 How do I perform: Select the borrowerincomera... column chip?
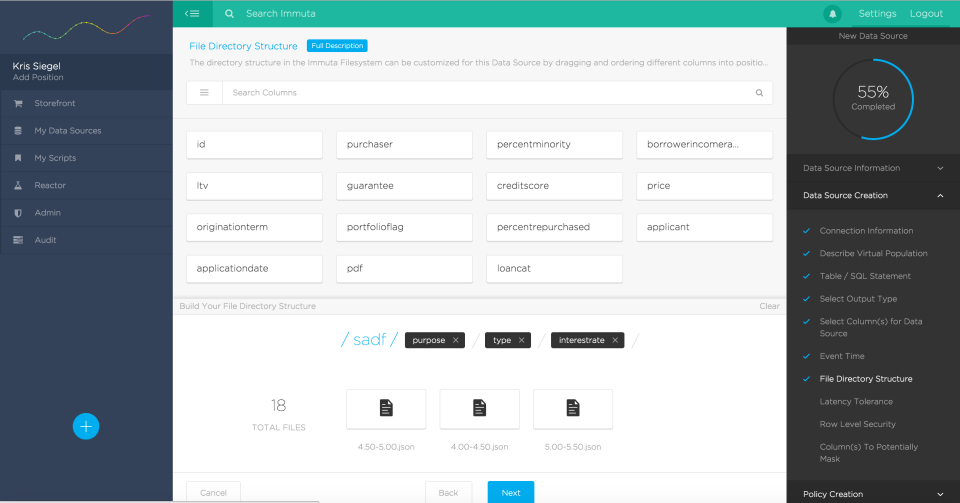704,144
